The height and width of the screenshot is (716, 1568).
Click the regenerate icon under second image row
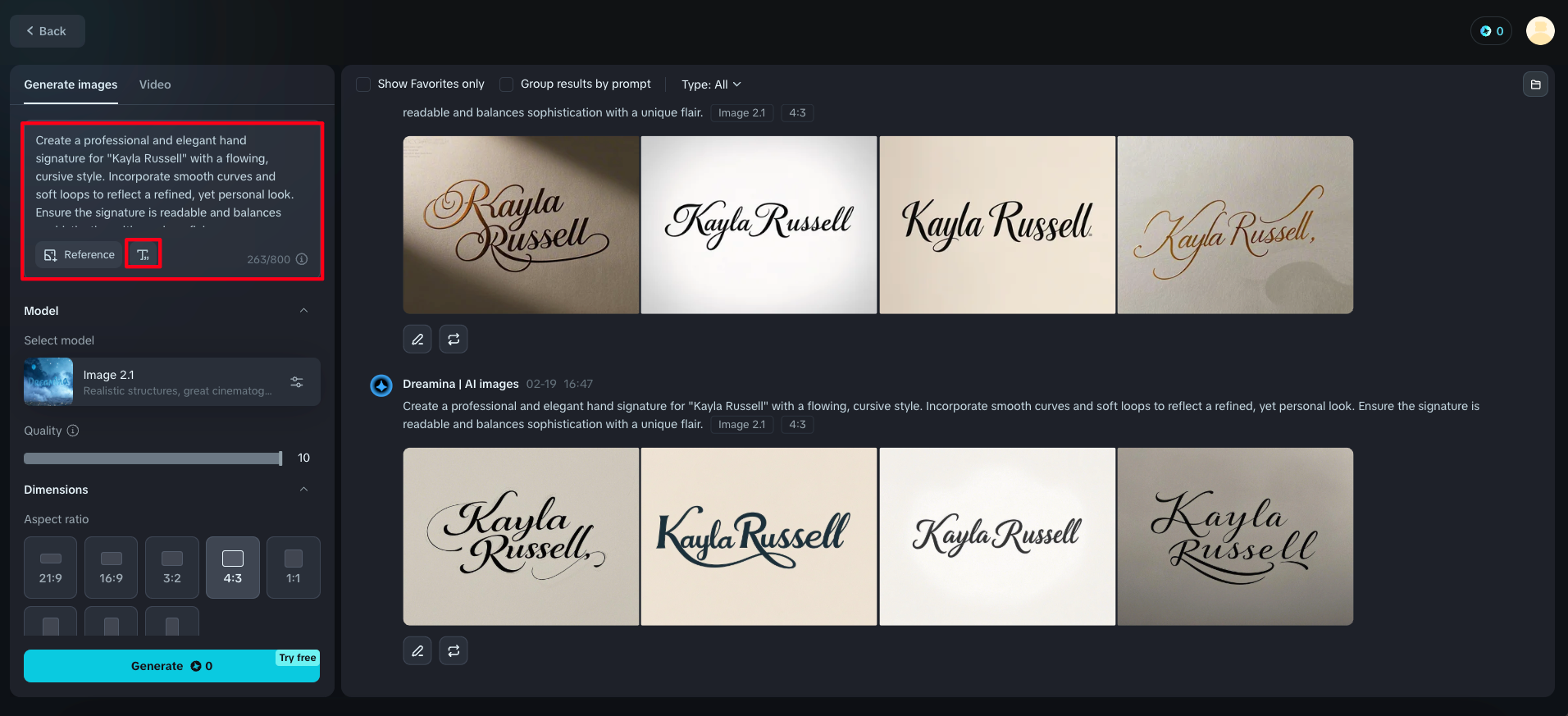click(454, 651)
